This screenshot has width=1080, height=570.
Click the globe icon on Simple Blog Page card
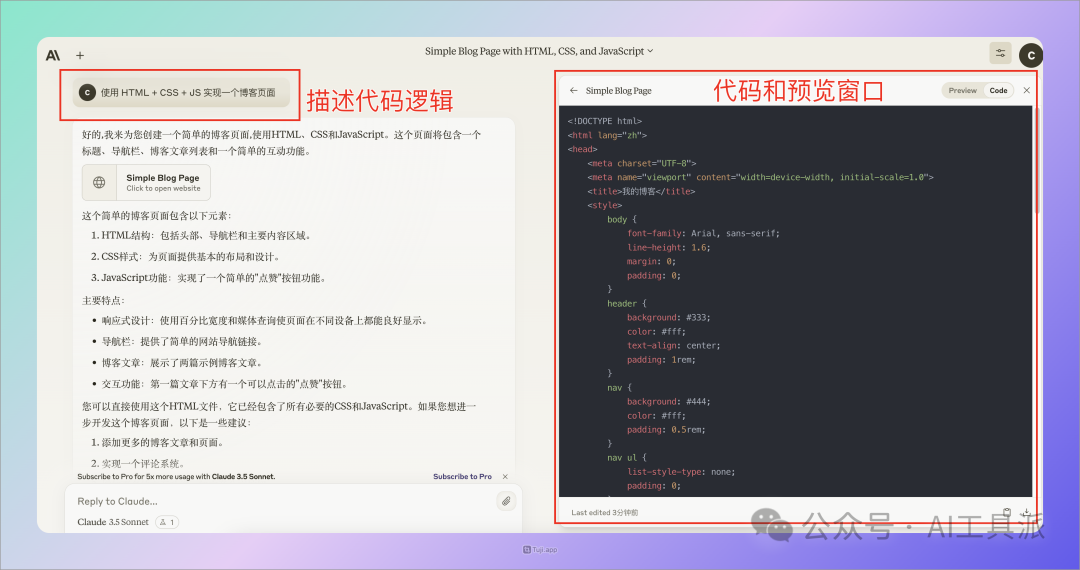pyautogui.click(x=99, y=183)
